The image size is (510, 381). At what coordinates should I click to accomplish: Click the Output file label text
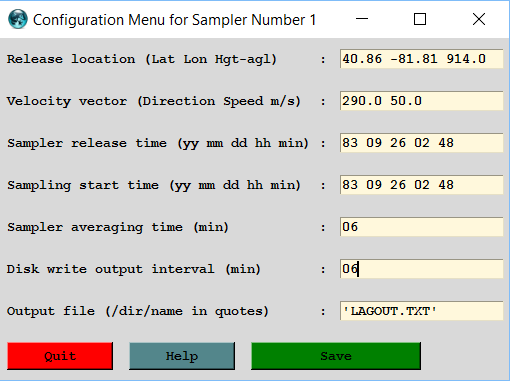pyautogui.click(x=138, y=311)
